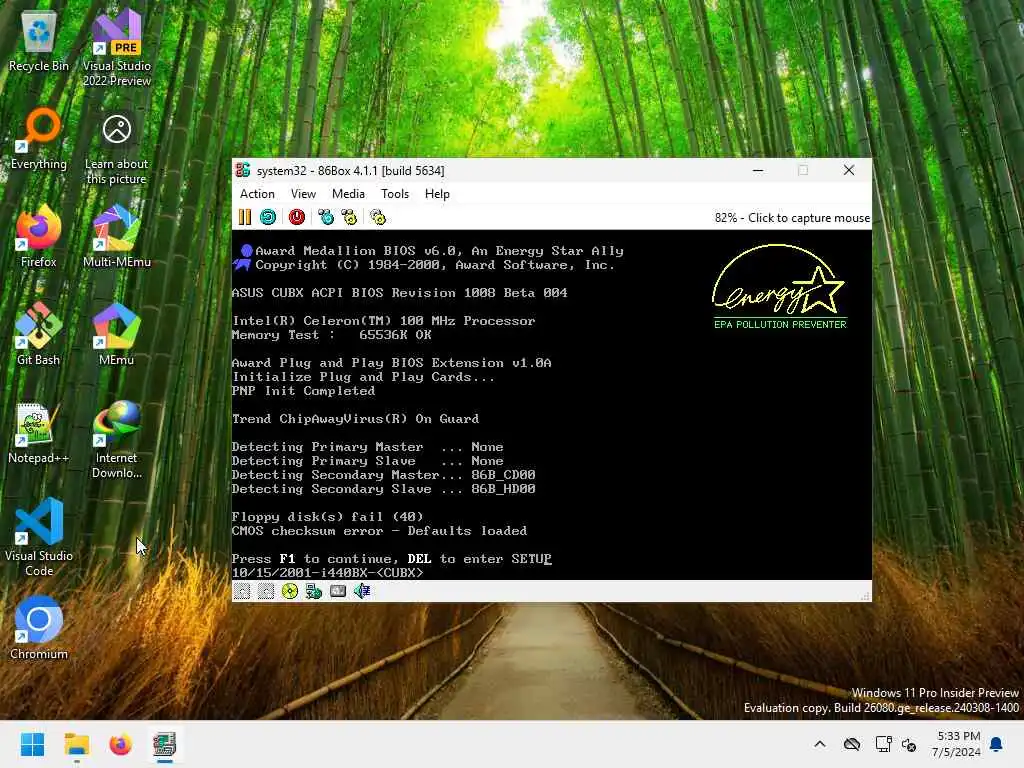Image resolution: width=1024 pixels, height=768 pixels.
Task: Send Ctrl+Alt+Del via the teal gear icon
Action: tap(325, 217)
